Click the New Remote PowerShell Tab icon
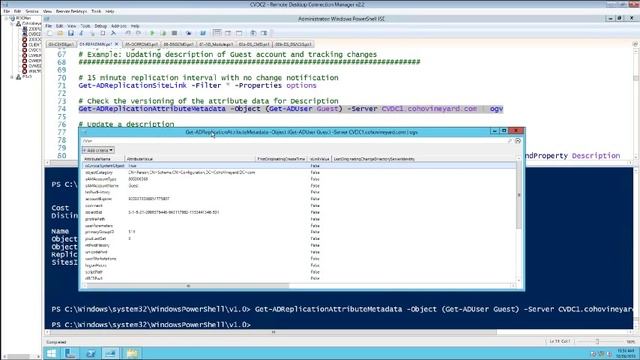This screenshot has height=360, width=640. click(188, 33)
